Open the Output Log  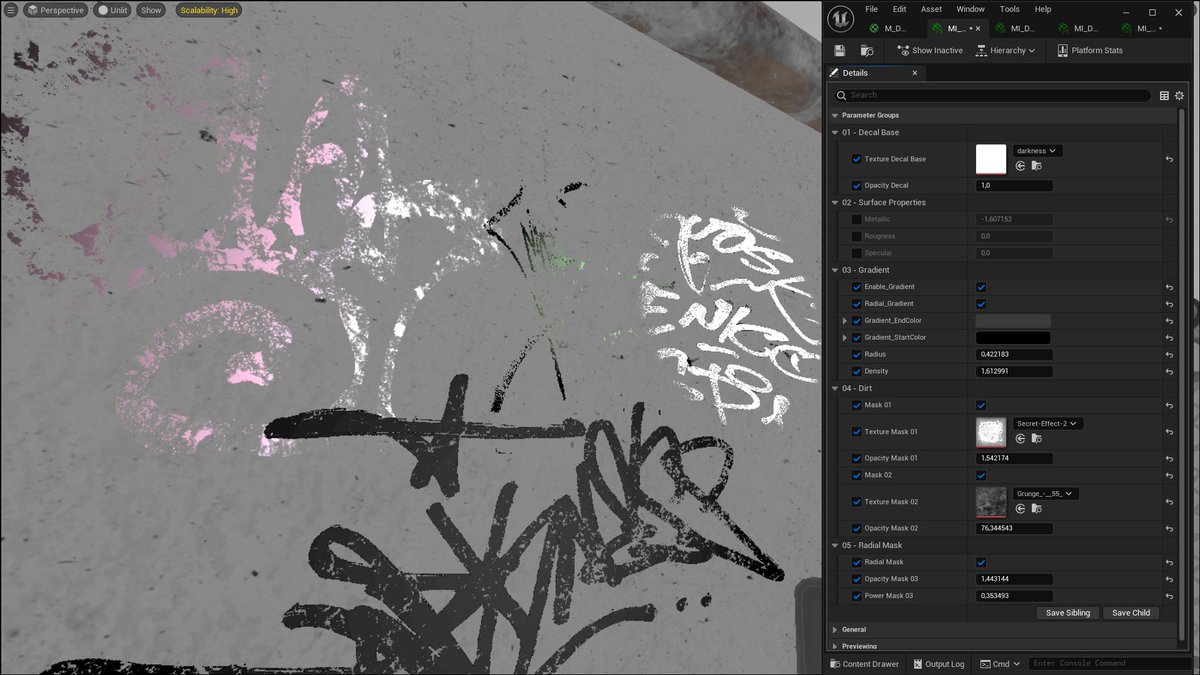click(937, 664)
